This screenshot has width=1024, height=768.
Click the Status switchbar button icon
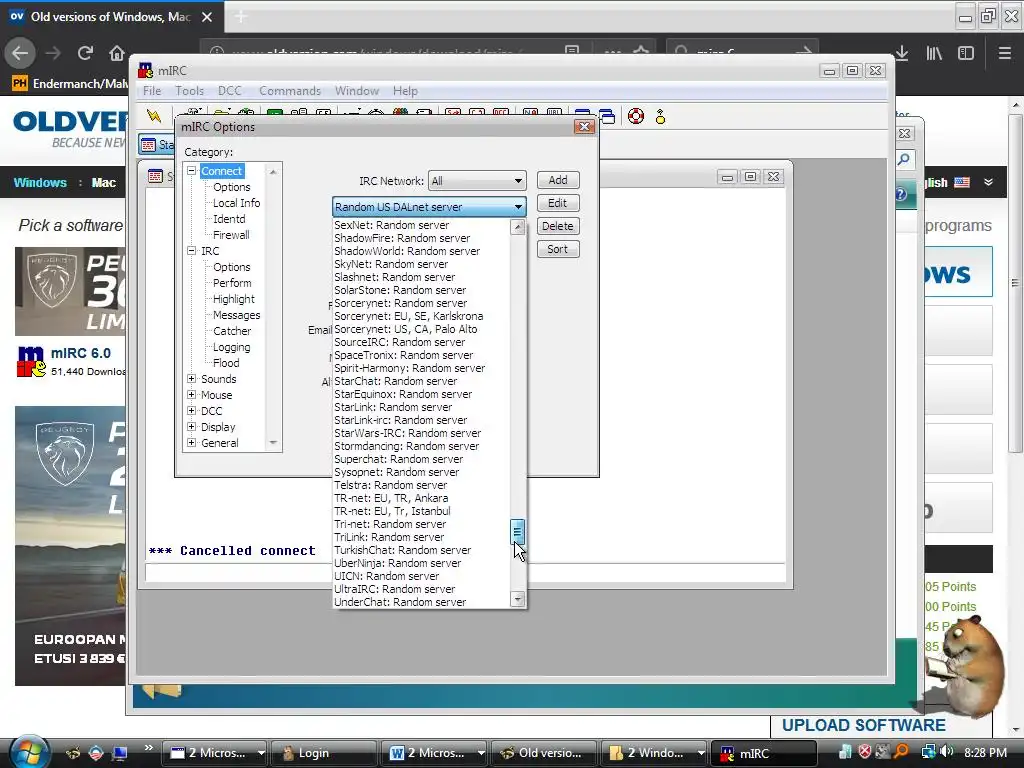pos(149,144)
